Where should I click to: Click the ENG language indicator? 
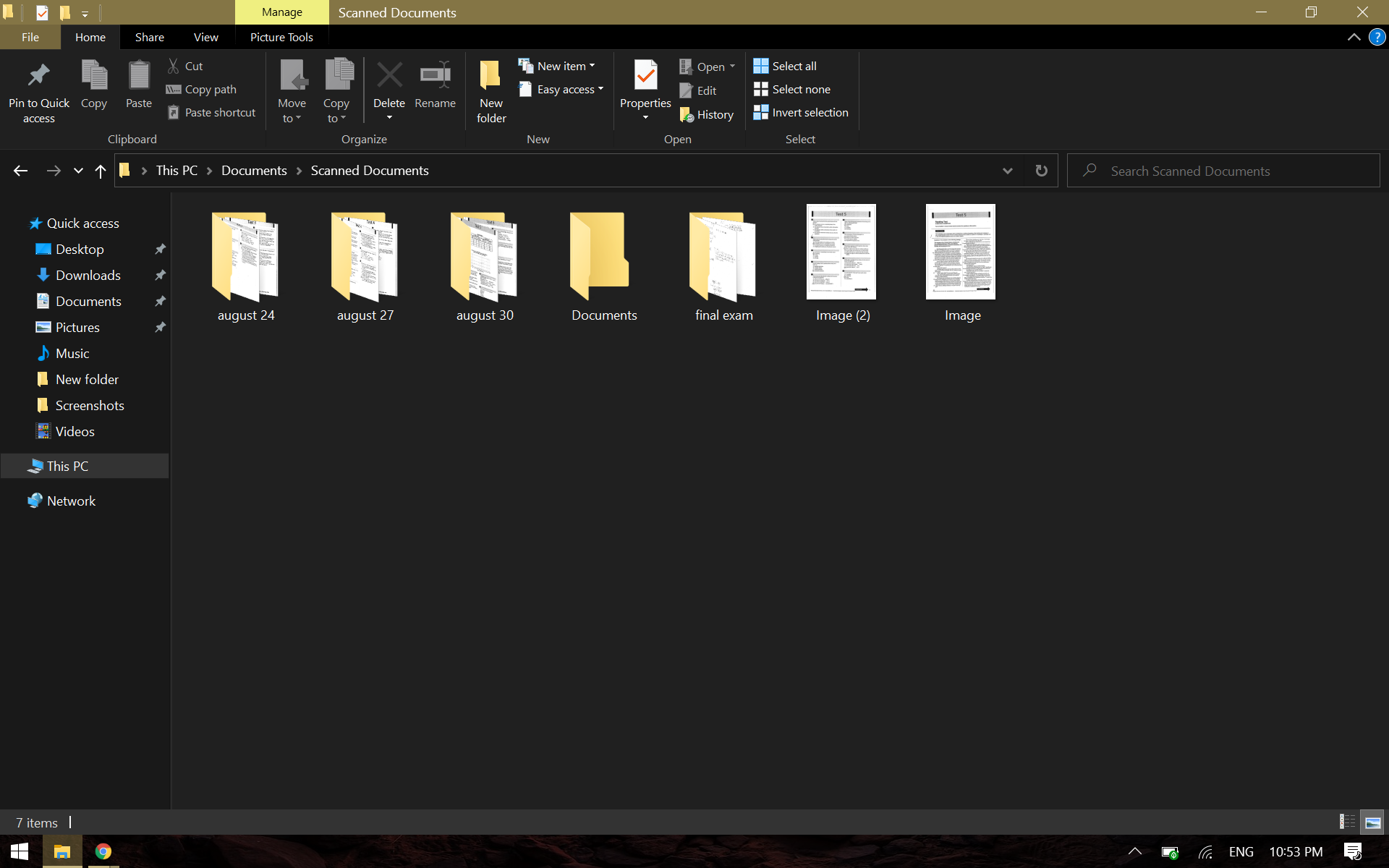click(x=1241, y=851)
